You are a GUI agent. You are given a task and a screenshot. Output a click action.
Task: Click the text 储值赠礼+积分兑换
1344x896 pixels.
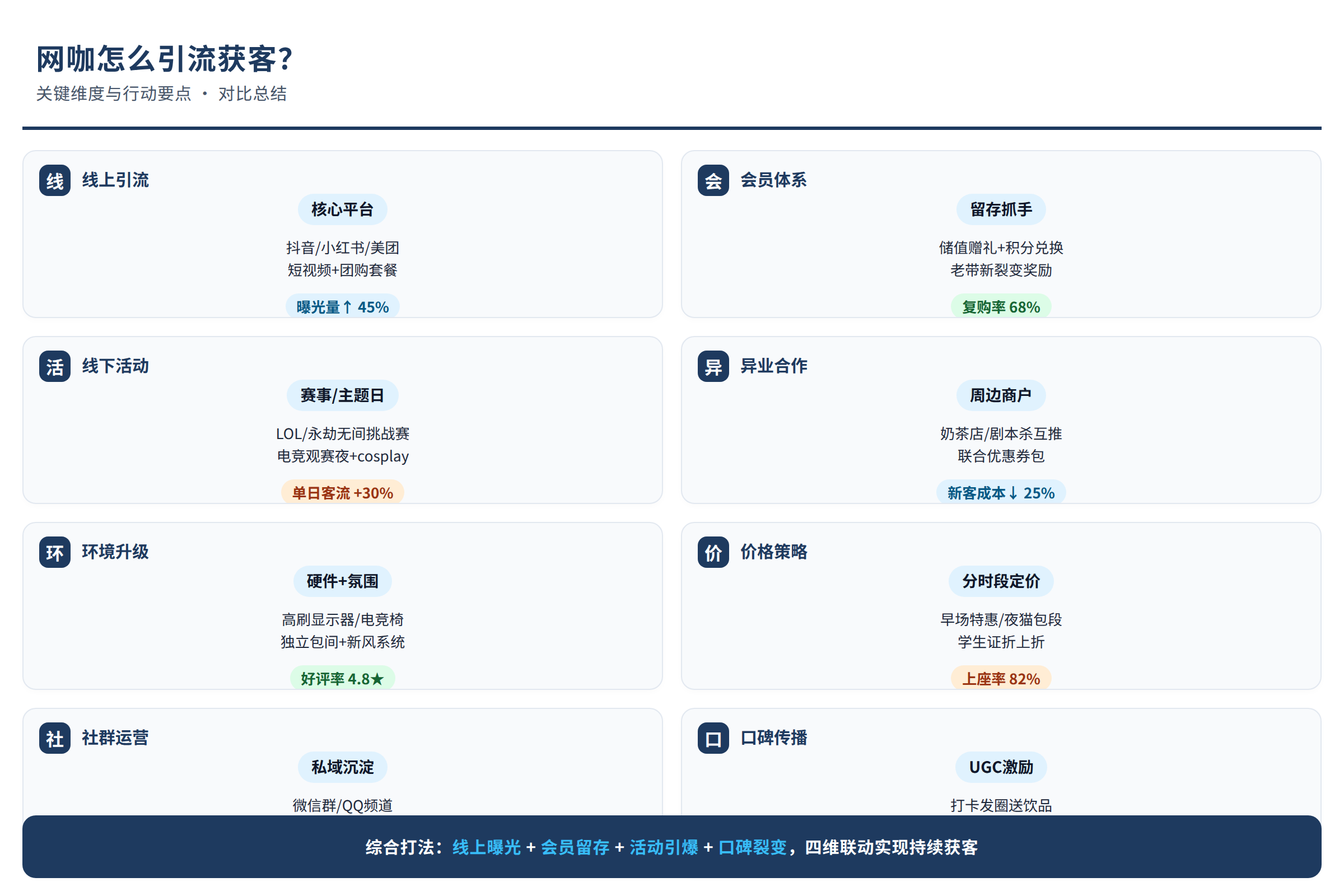(1001, 248)
